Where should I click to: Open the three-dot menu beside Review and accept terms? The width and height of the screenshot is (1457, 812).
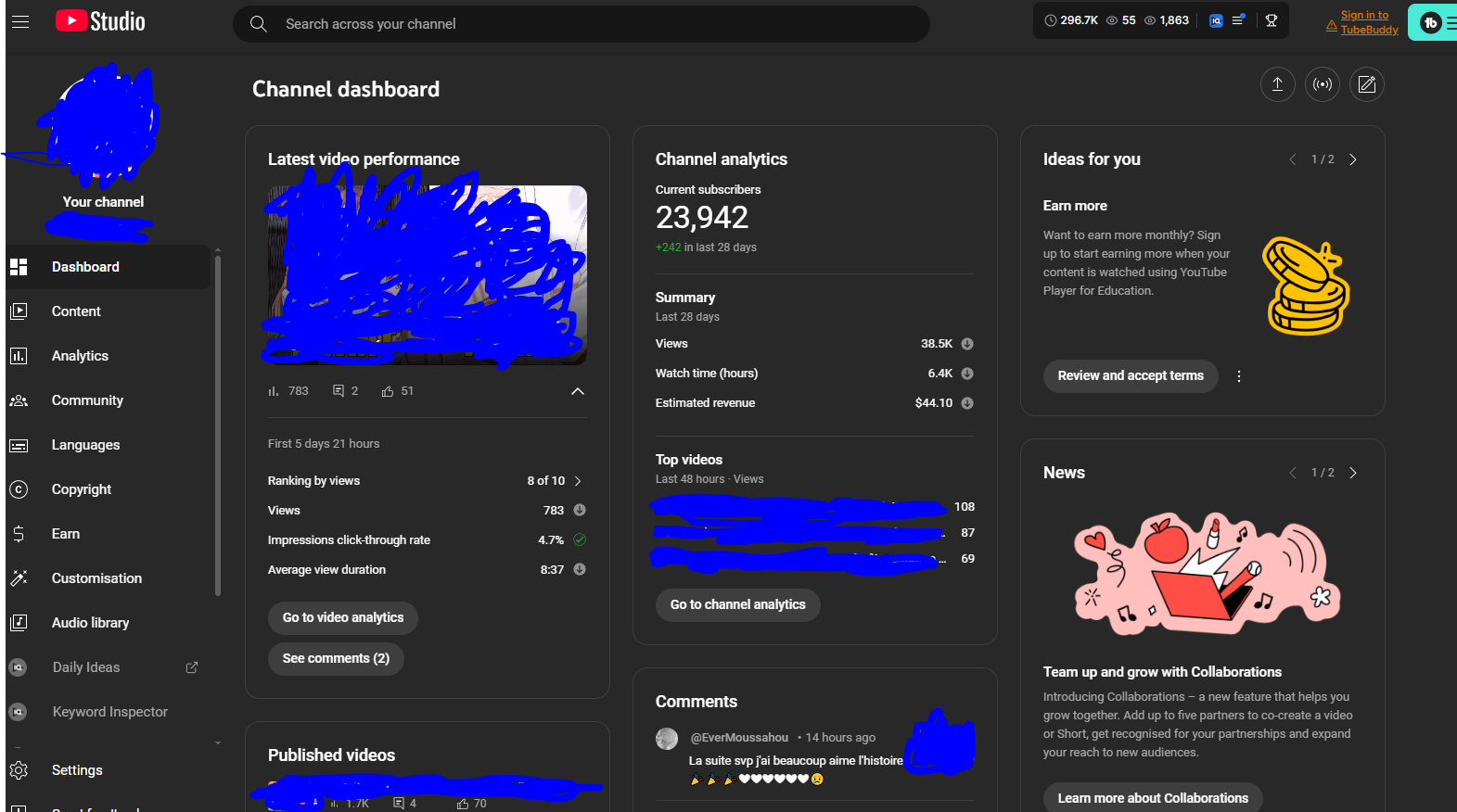1238,376
